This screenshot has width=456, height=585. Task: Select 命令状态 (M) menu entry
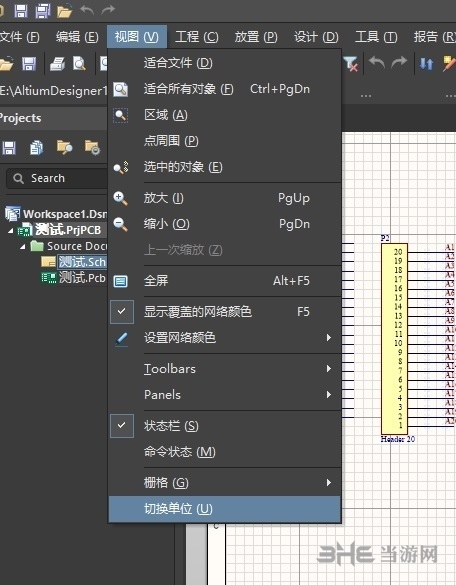click(x=225, y=452)
